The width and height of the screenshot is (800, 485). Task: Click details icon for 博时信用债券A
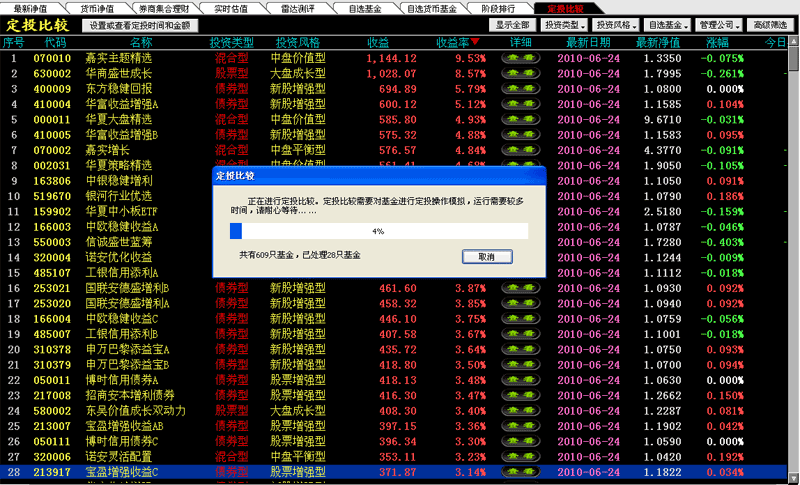[521, 380]
